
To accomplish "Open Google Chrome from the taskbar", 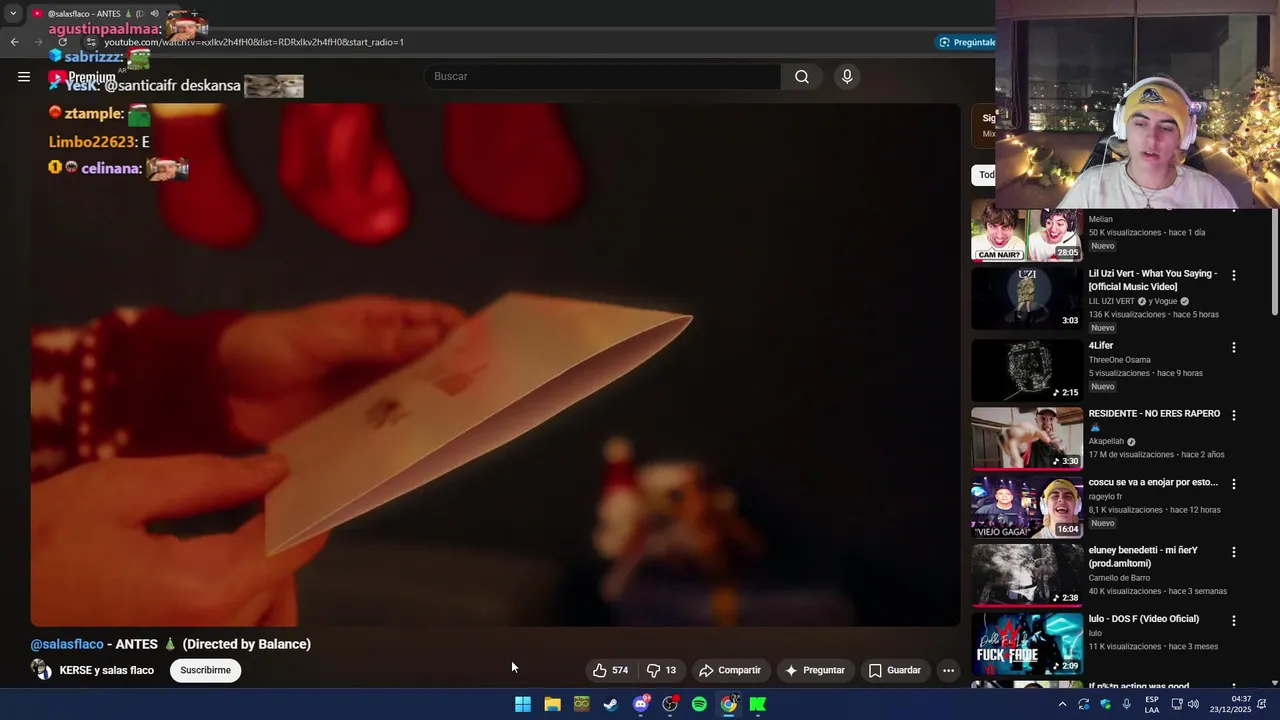I will (729, 704).
